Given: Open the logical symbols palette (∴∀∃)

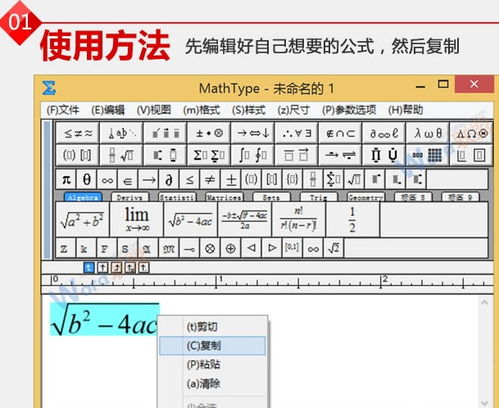Looking at the screenshot, I should pyautogui.click(x=296, y=133).
